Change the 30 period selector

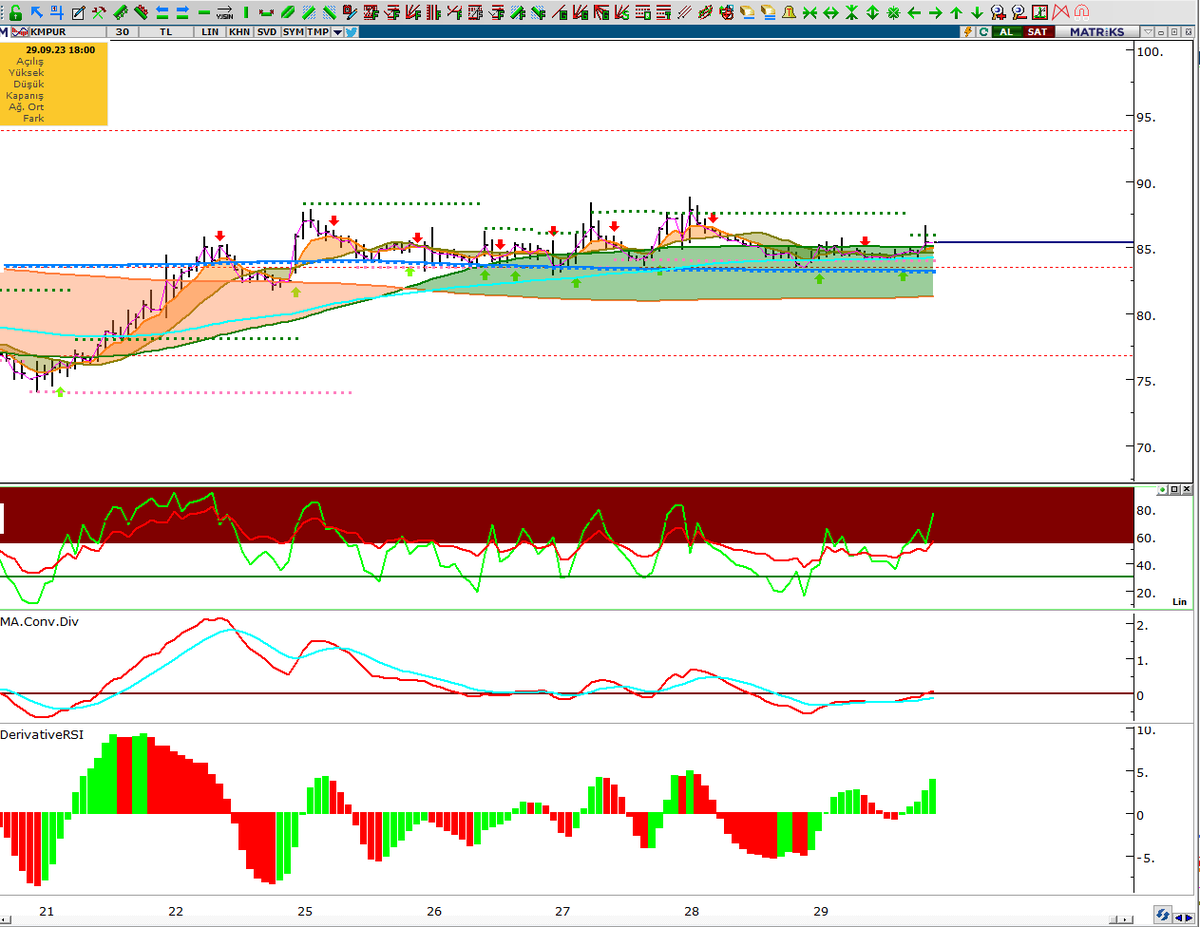coord(122,32)
